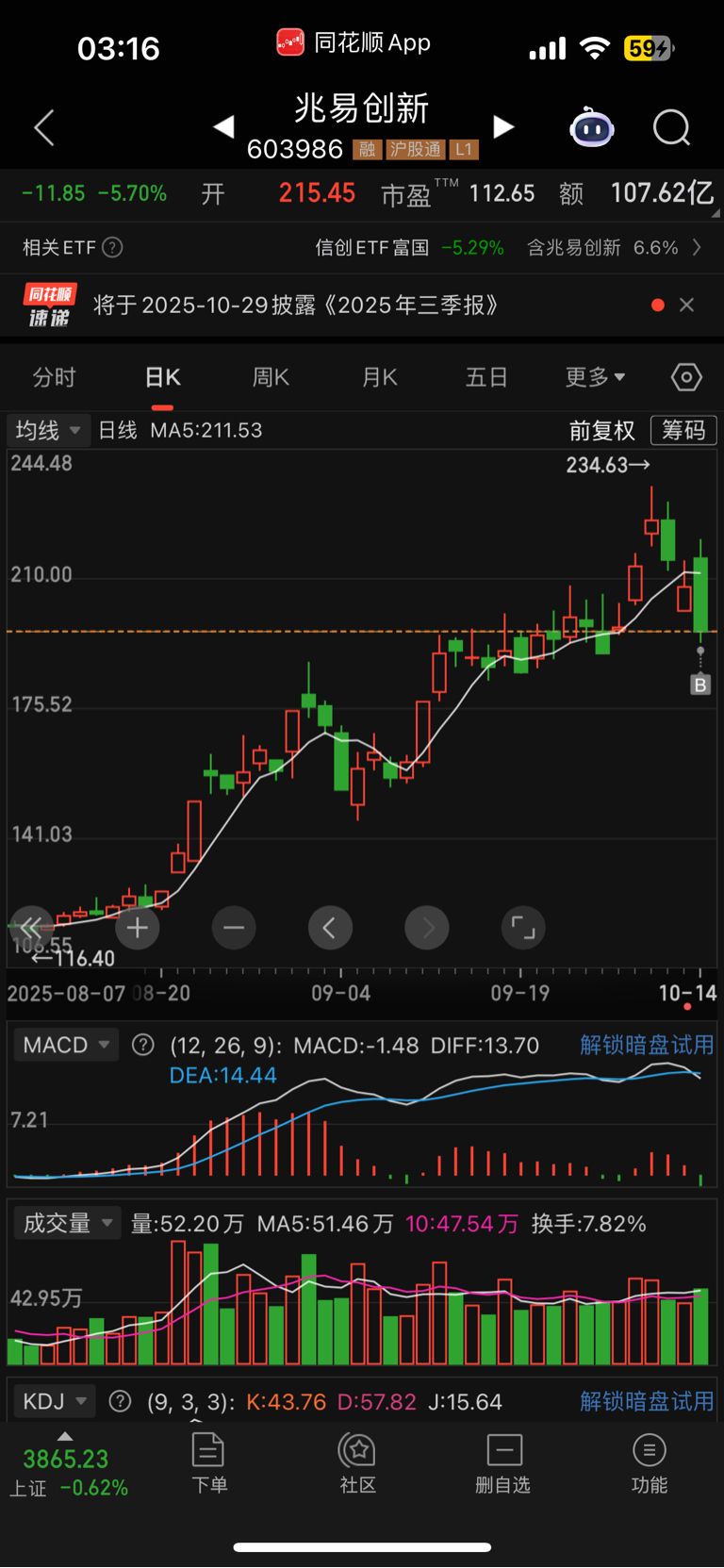Viewport: 724px width, 1568px height.
Task: Tap the MA5:211.53 value
Action: coord(206,431)
